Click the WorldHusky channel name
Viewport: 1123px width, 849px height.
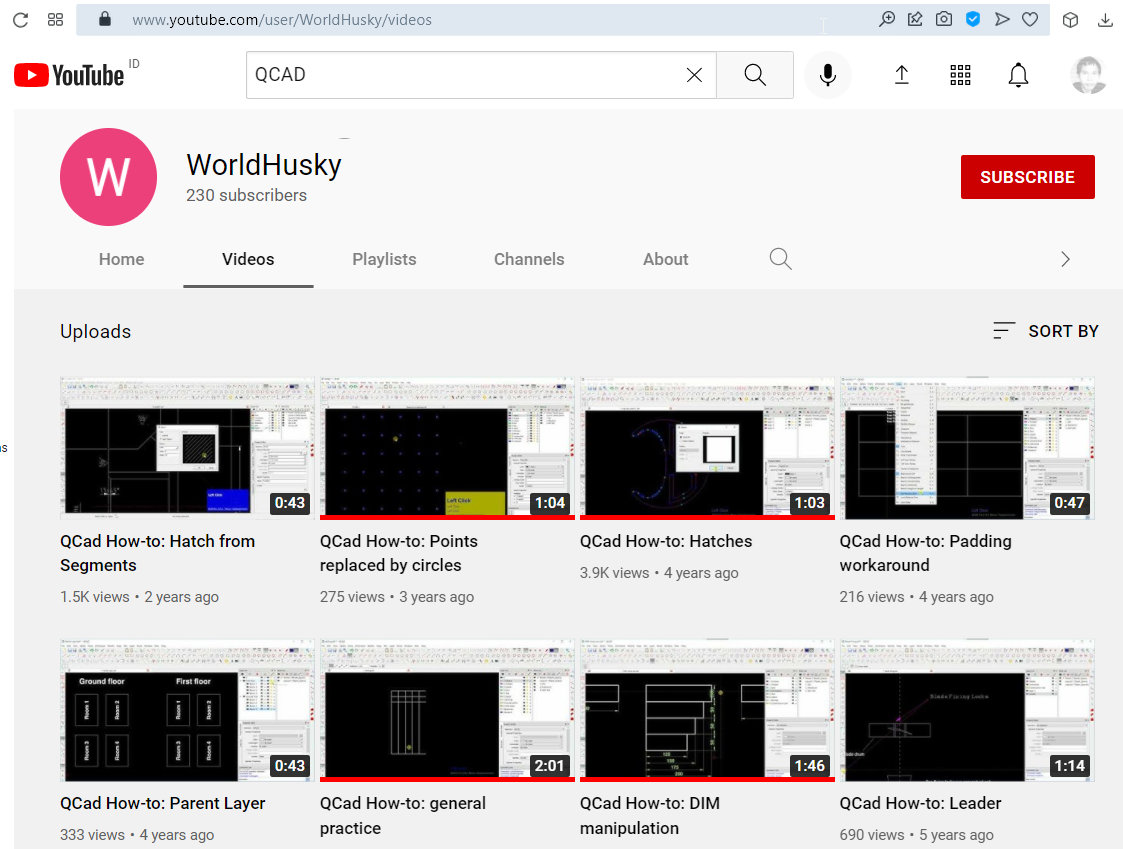pyautogui.click(x=264, y=165)
